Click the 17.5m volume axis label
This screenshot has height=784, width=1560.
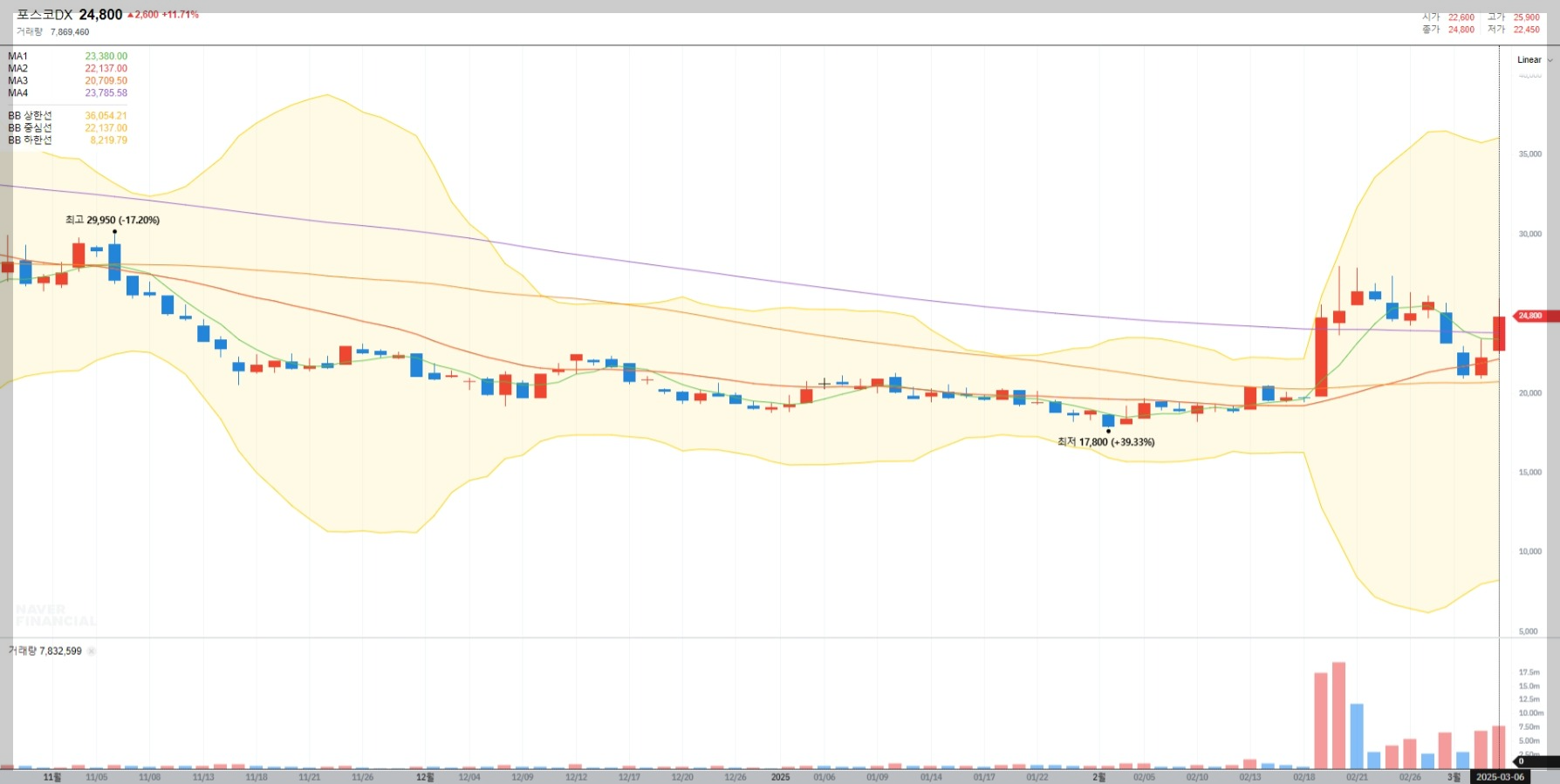[1529, 672]
